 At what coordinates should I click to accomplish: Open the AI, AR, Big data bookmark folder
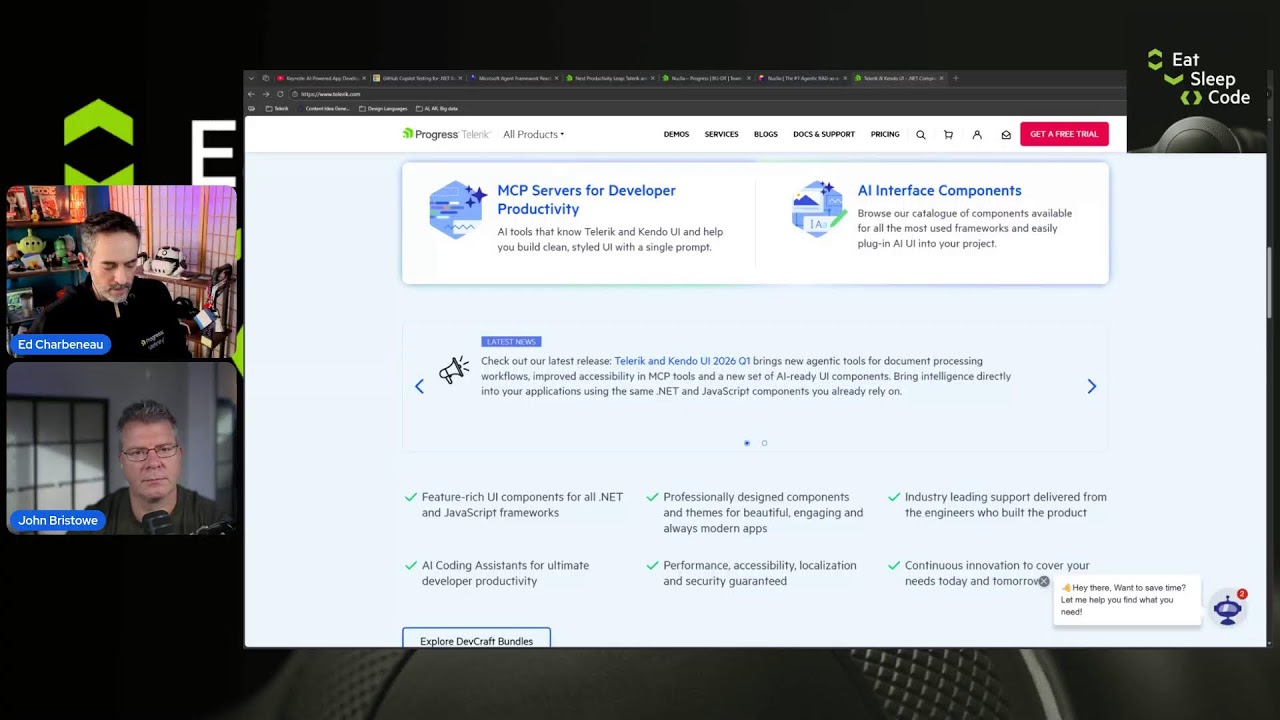436,108
